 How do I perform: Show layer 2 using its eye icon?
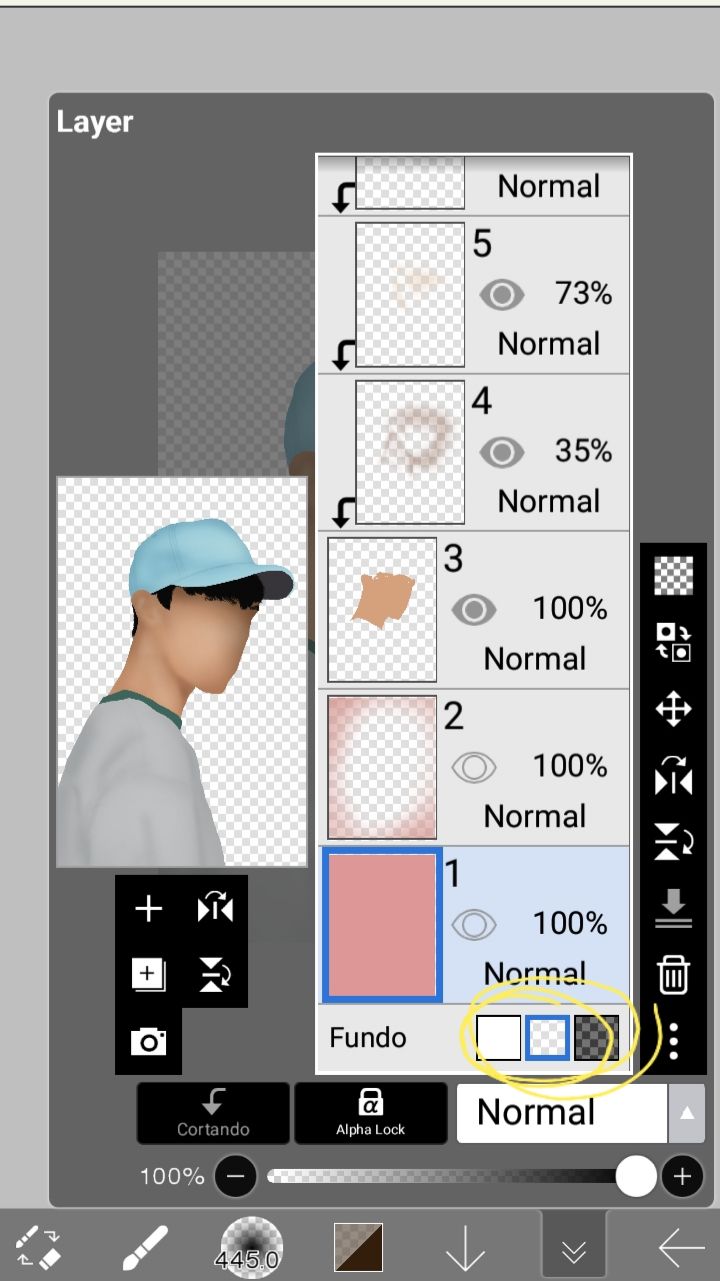(x=474, y=767)
